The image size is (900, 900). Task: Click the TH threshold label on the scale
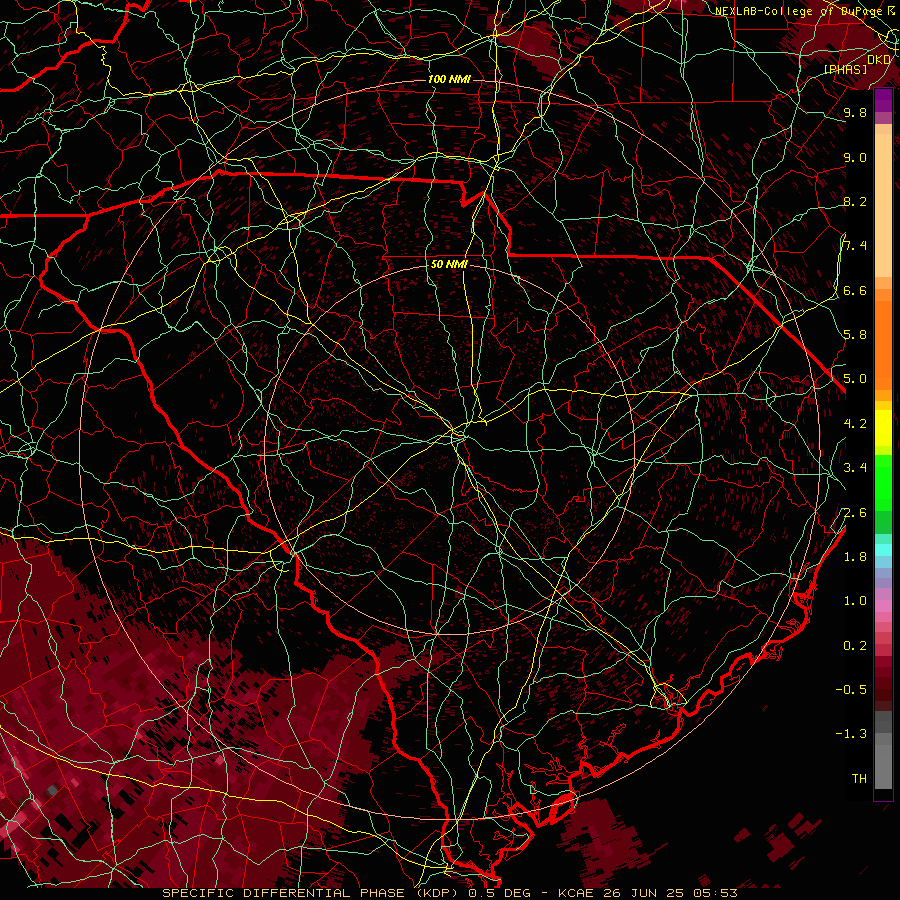(859, 779)
